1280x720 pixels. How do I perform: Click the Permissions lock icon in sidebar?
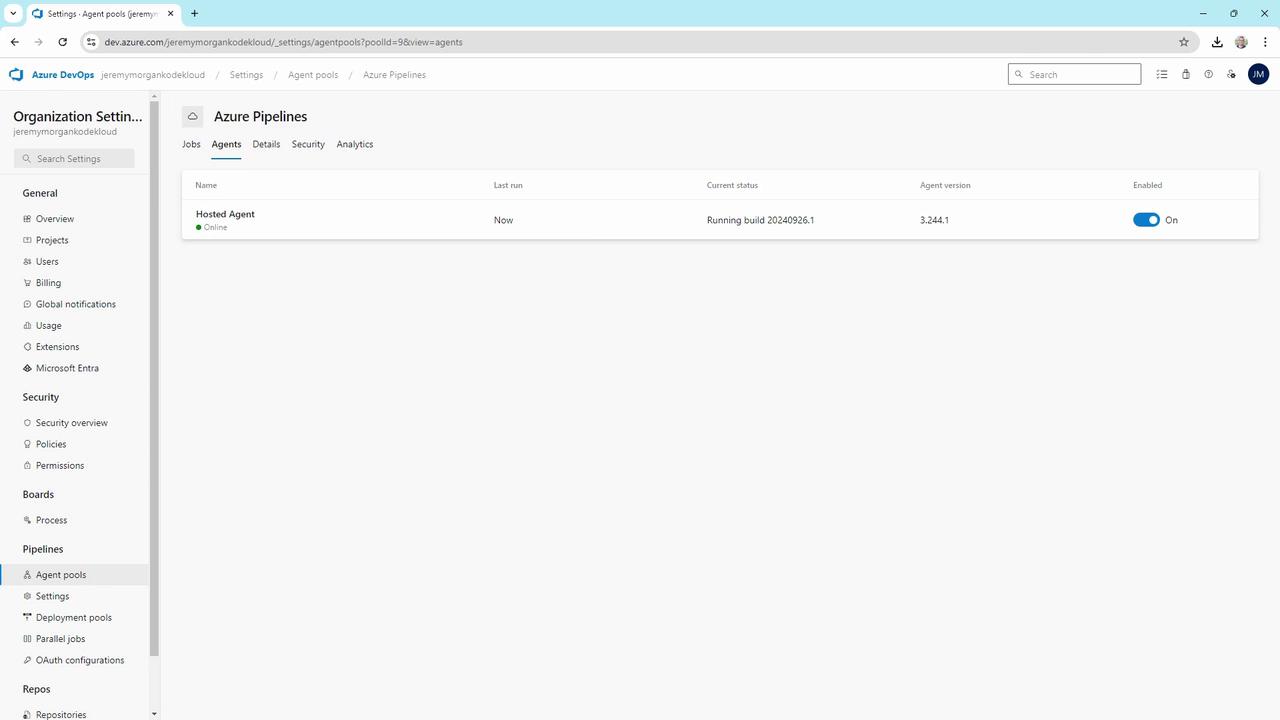(x=27, y=466)
